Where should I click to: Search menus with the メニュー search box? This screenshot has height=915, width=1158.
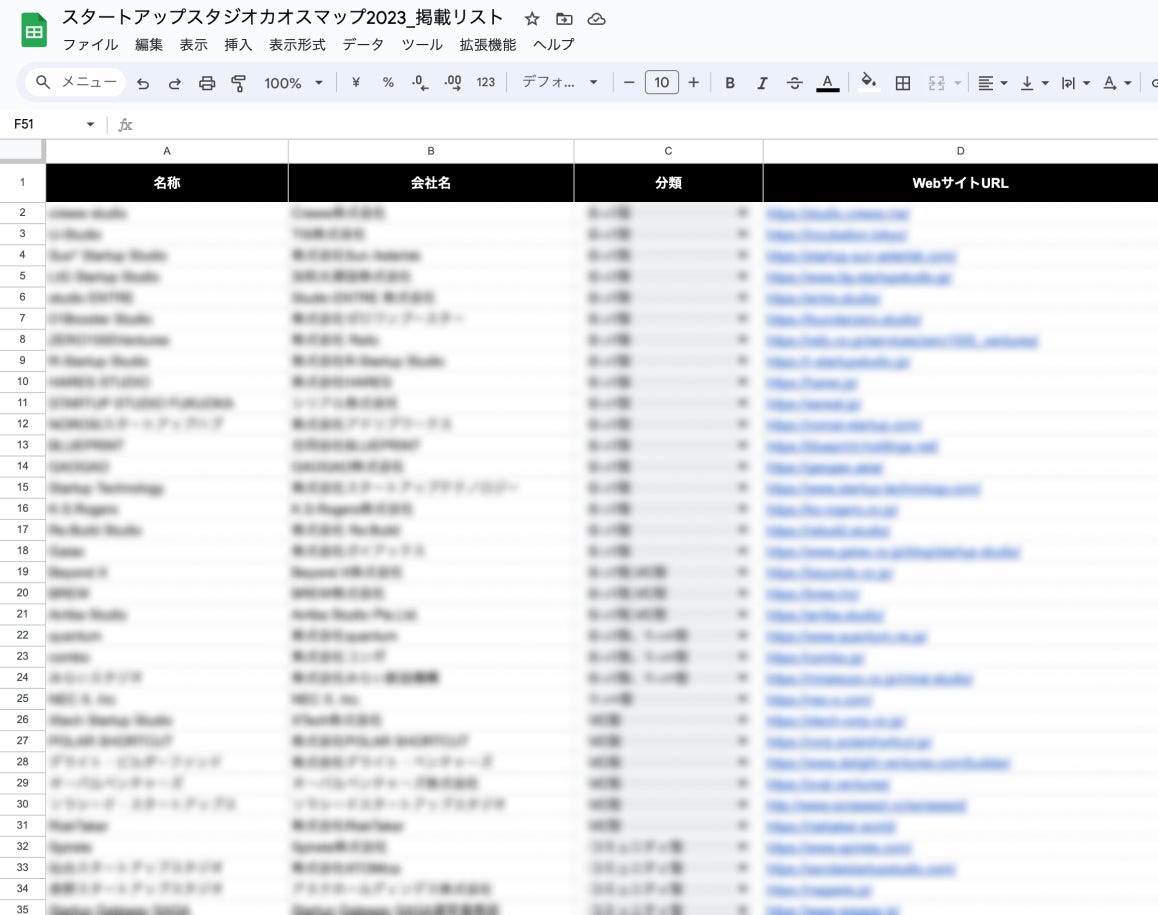tap(75, 82)
